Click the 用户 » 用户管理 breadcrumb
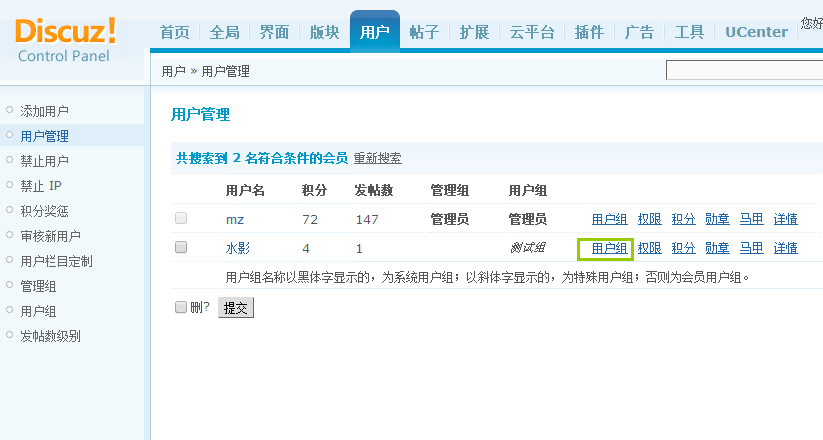The height and width of the screenshot is (440, 823). click(206, 71)
